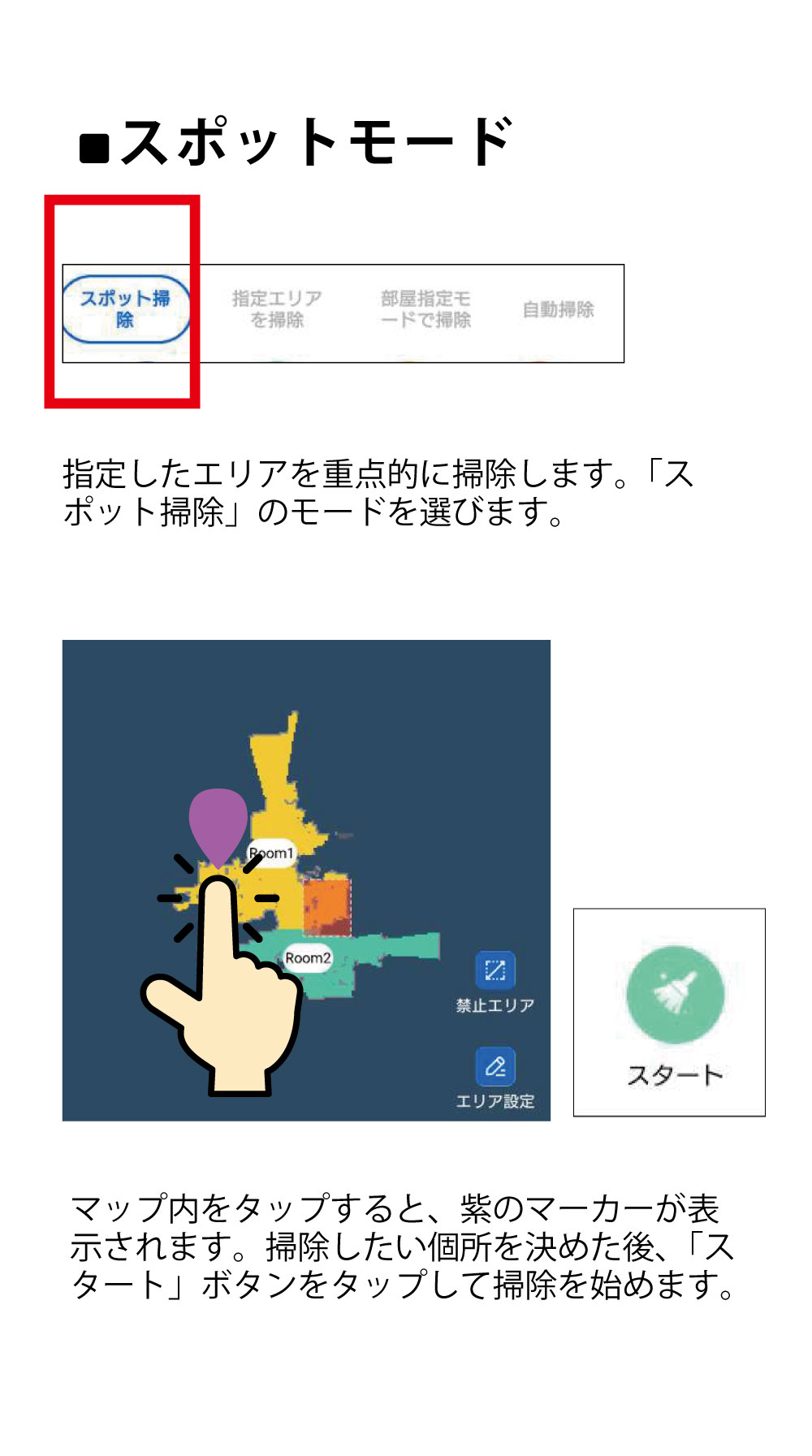Click the スタート label text
Screen dimensions: 812x1456
(x=675, y=1076)
